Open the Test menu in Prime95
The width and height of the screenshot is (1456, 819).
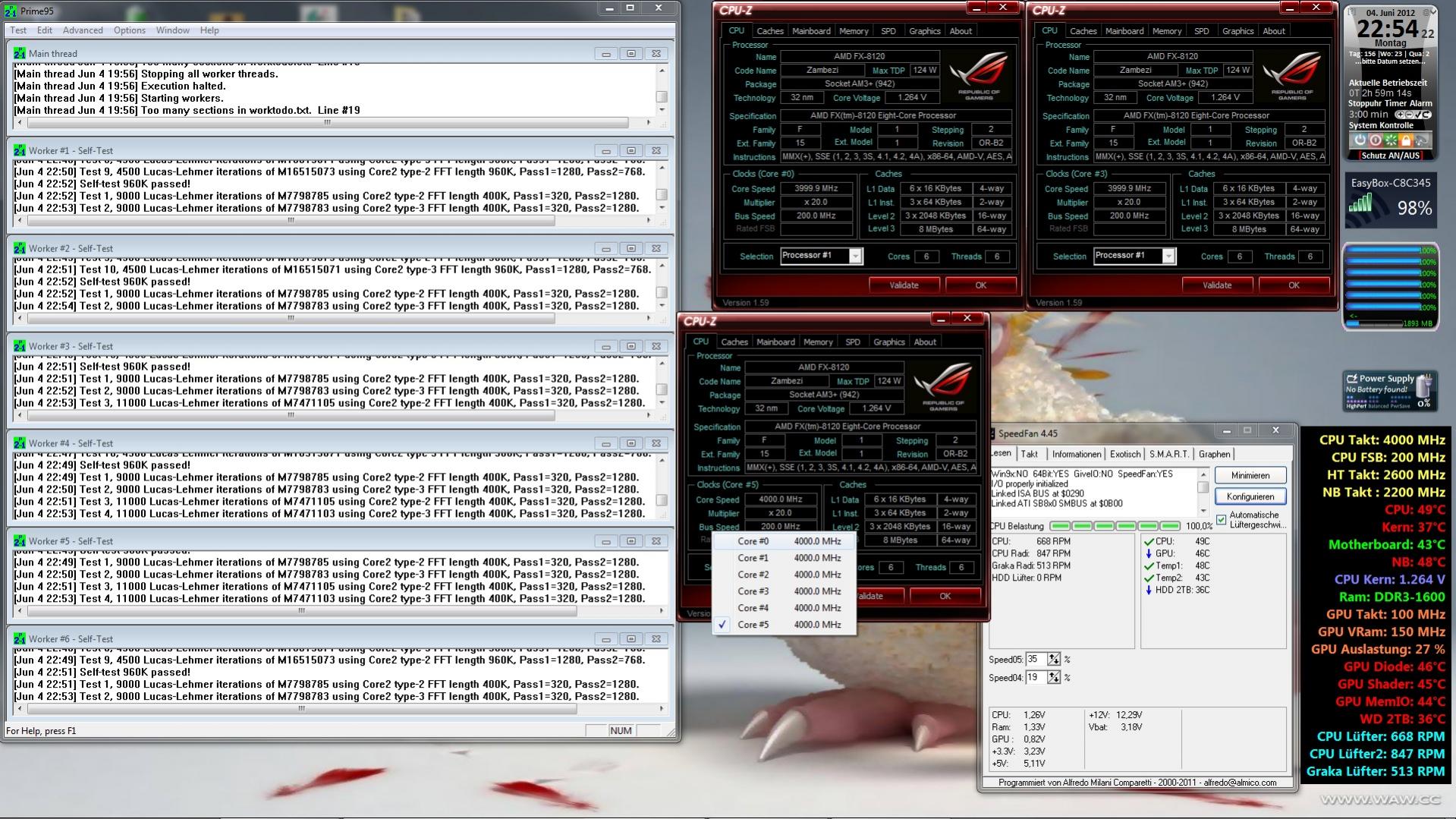[x=18, y=30]
